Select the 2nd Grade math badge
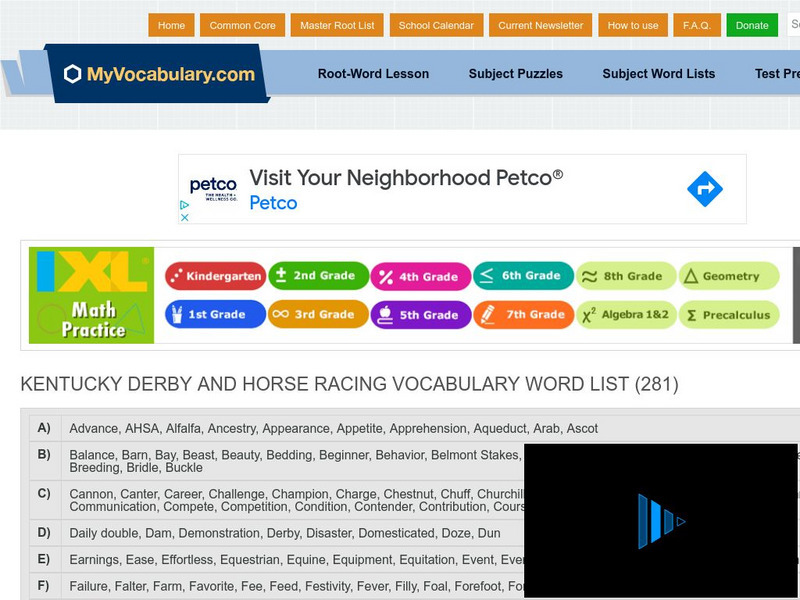800x600 pixels. 318,276
